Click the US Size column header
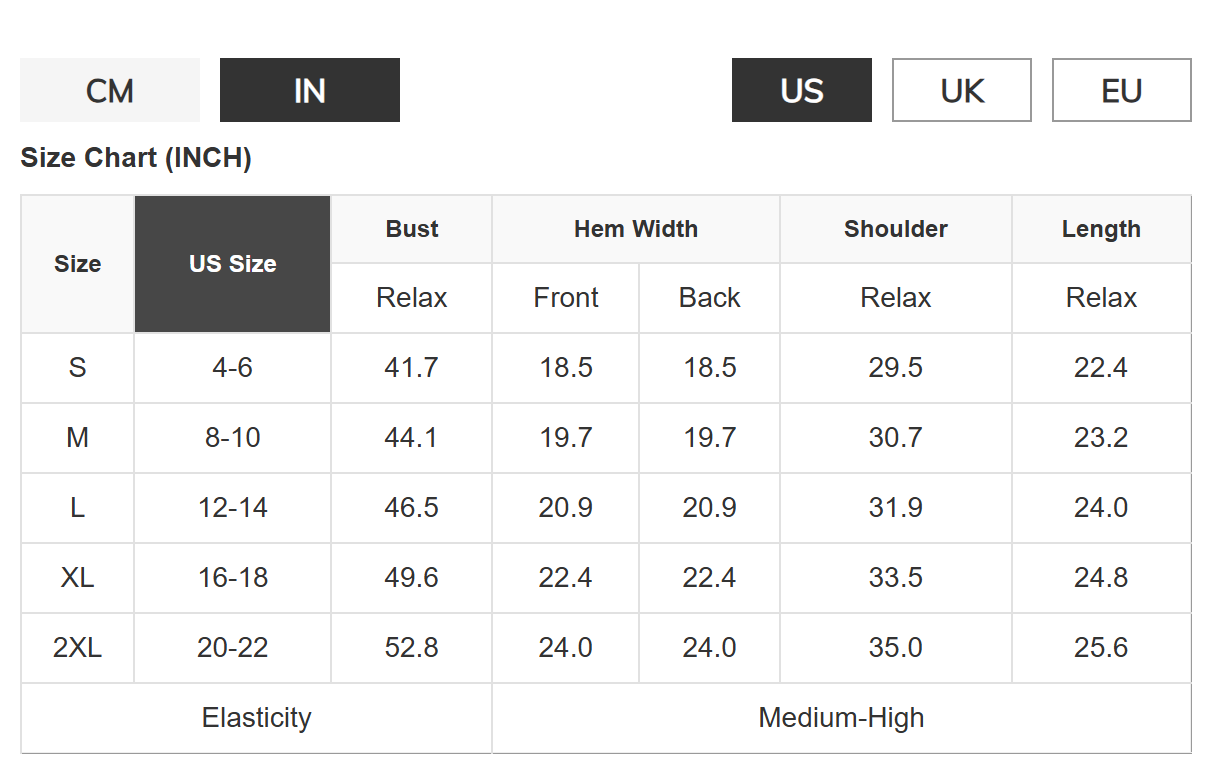This screenshot has width=1213, height=765. coord(233,264)
